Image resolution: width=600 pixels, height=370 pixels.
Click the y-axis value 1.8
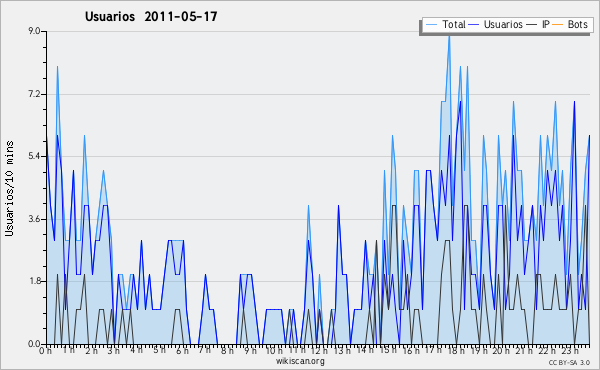[x=34, y=282]
